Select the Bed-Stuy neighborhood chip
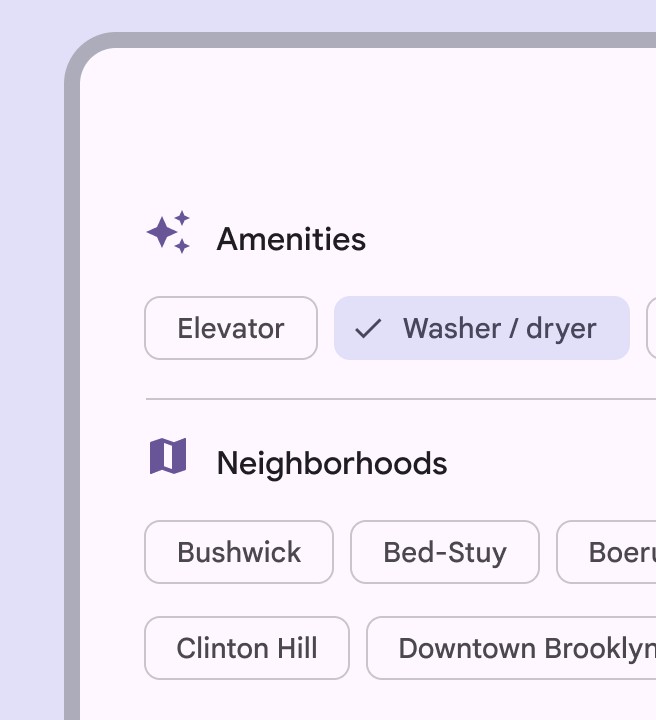Screen dimensions: 656x720 [445, 552]
